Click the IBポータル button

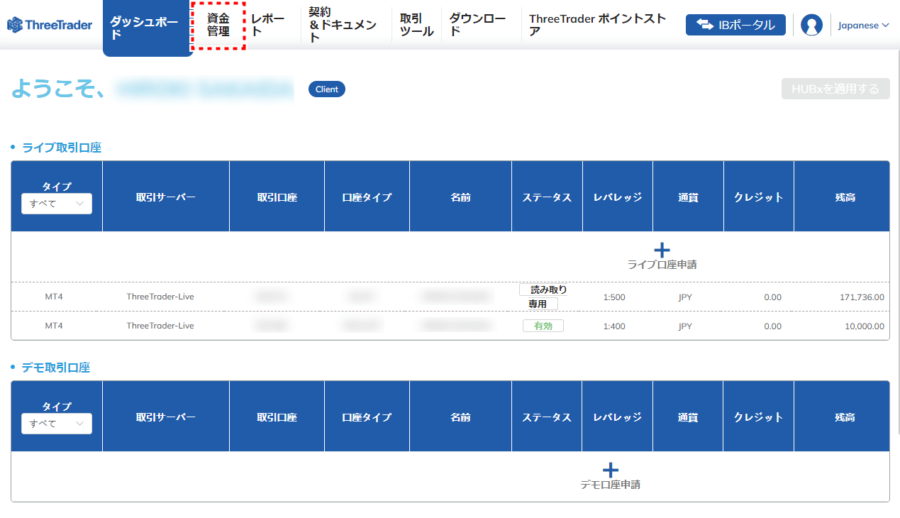pyautogui.click(x=735, y=25)
